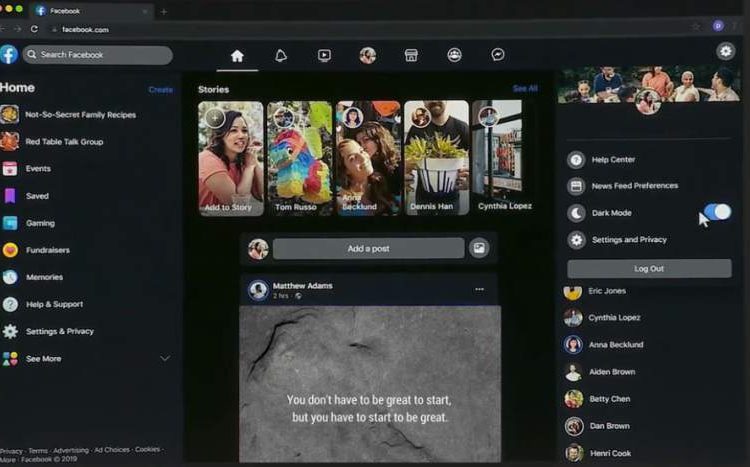Expand See More chevron in sidebar

[165, 358]
